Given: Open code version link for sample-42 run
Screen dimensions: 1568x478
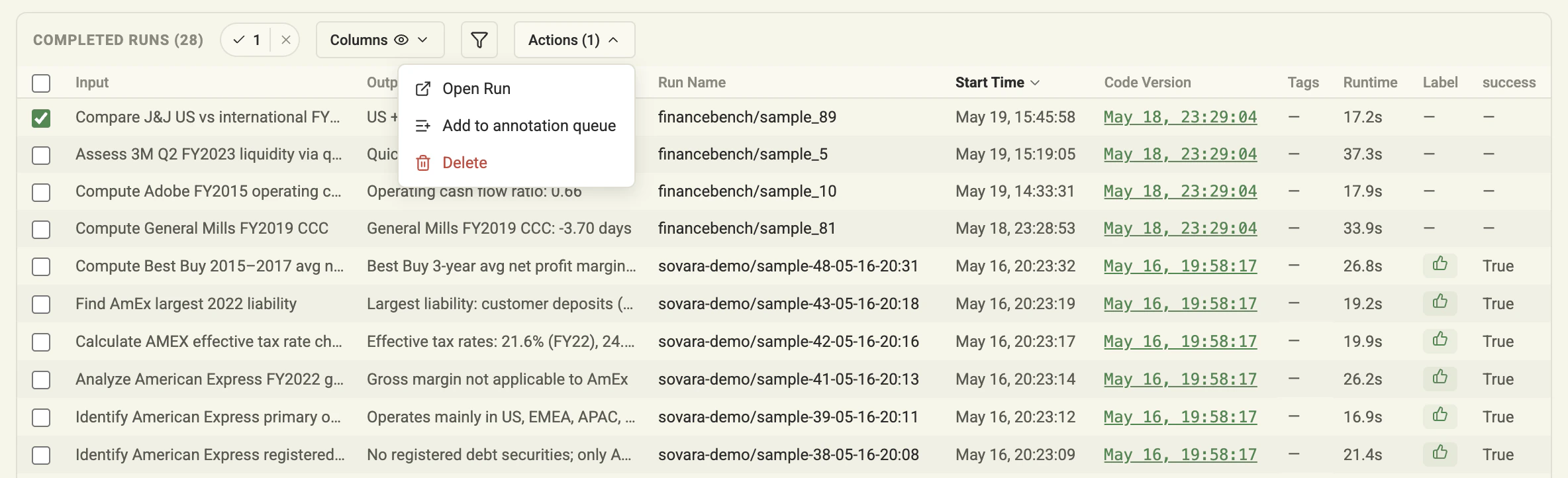Looking at the screenshot, I should [1180, 342].
